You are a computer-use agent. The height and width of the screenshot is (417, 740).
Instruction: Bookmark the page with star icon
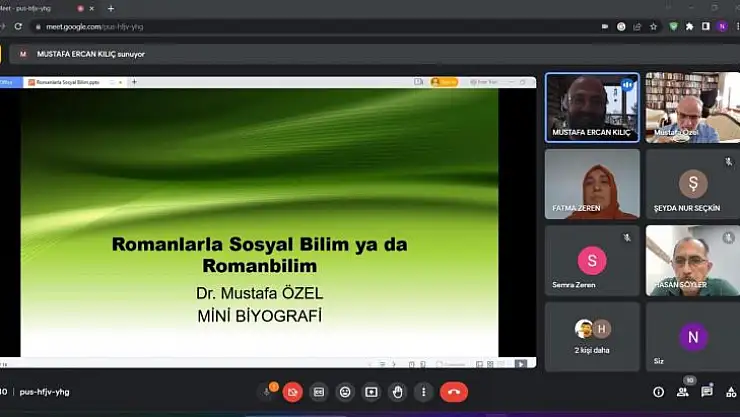click(x=654, y=26)
